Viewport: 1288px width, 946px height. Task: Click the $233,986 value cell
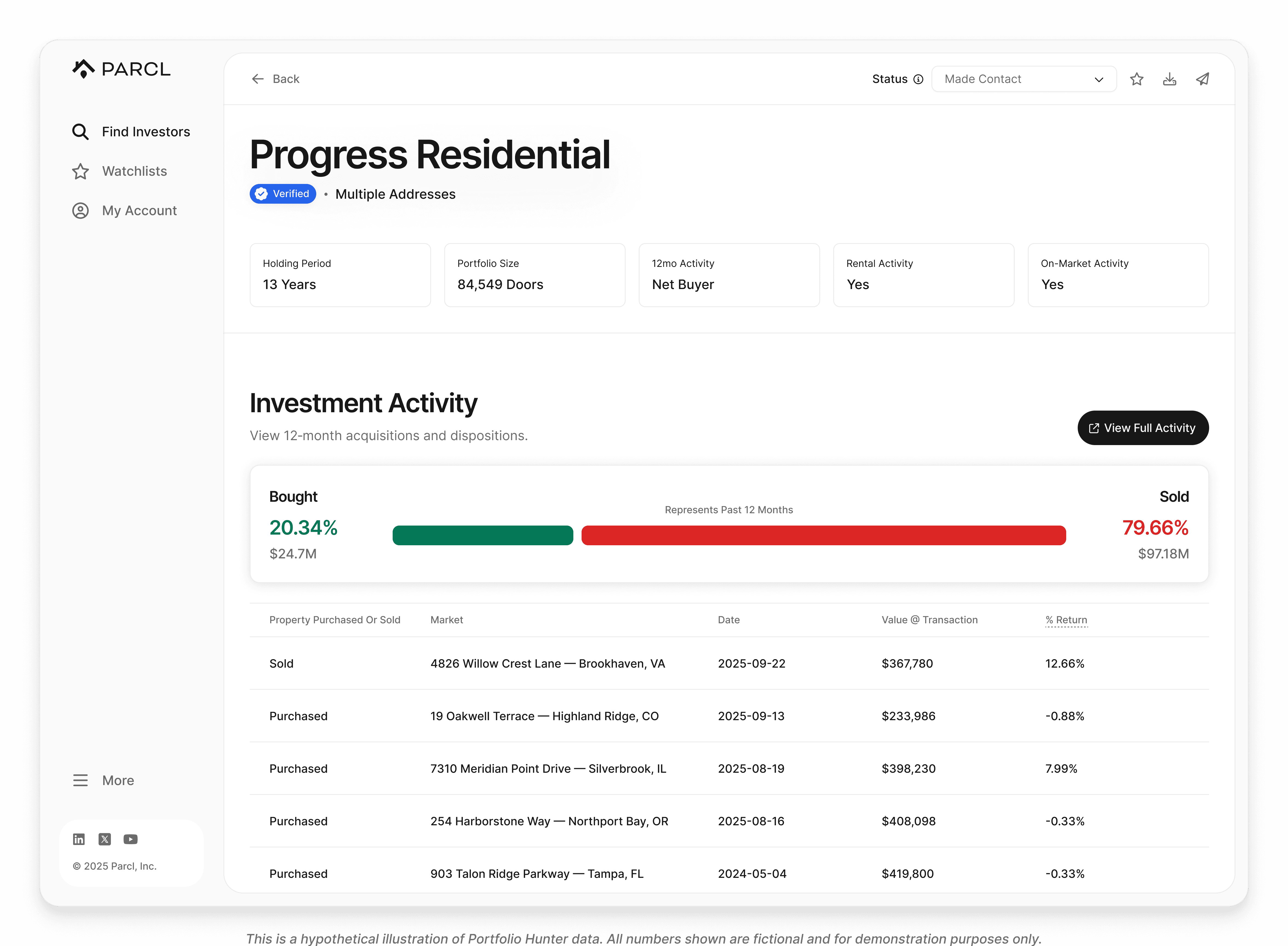pos(908,716)
